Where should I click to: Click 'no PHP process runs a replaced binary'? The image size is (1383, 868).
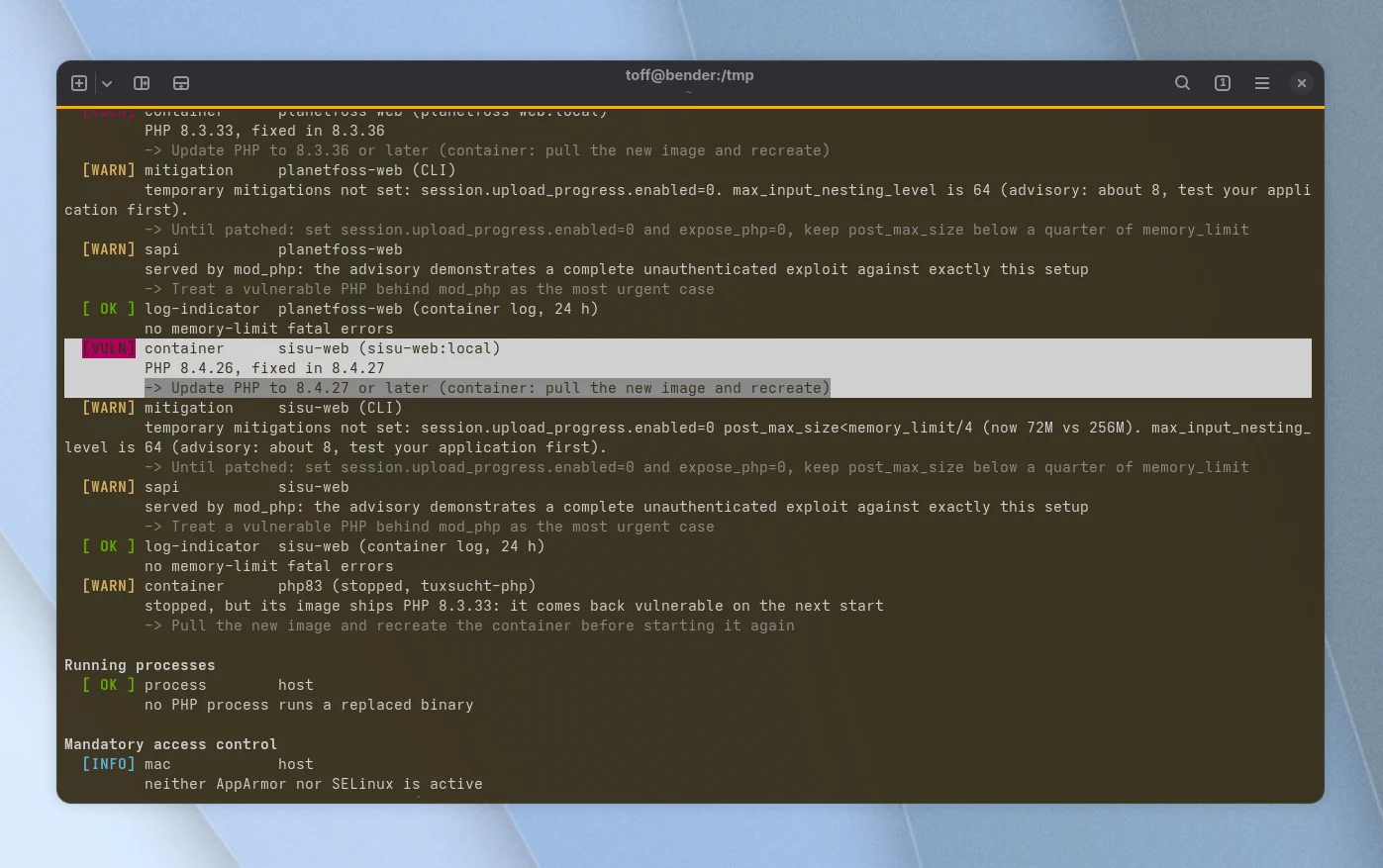309,705
